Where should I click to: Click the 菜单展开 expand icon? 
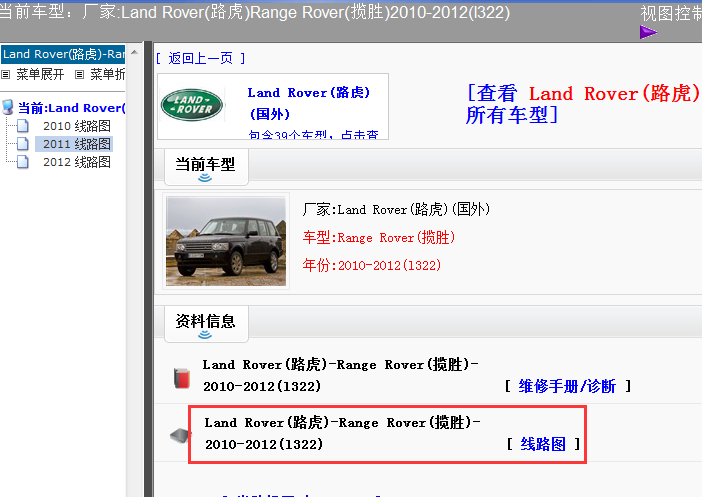click(5, 74)
